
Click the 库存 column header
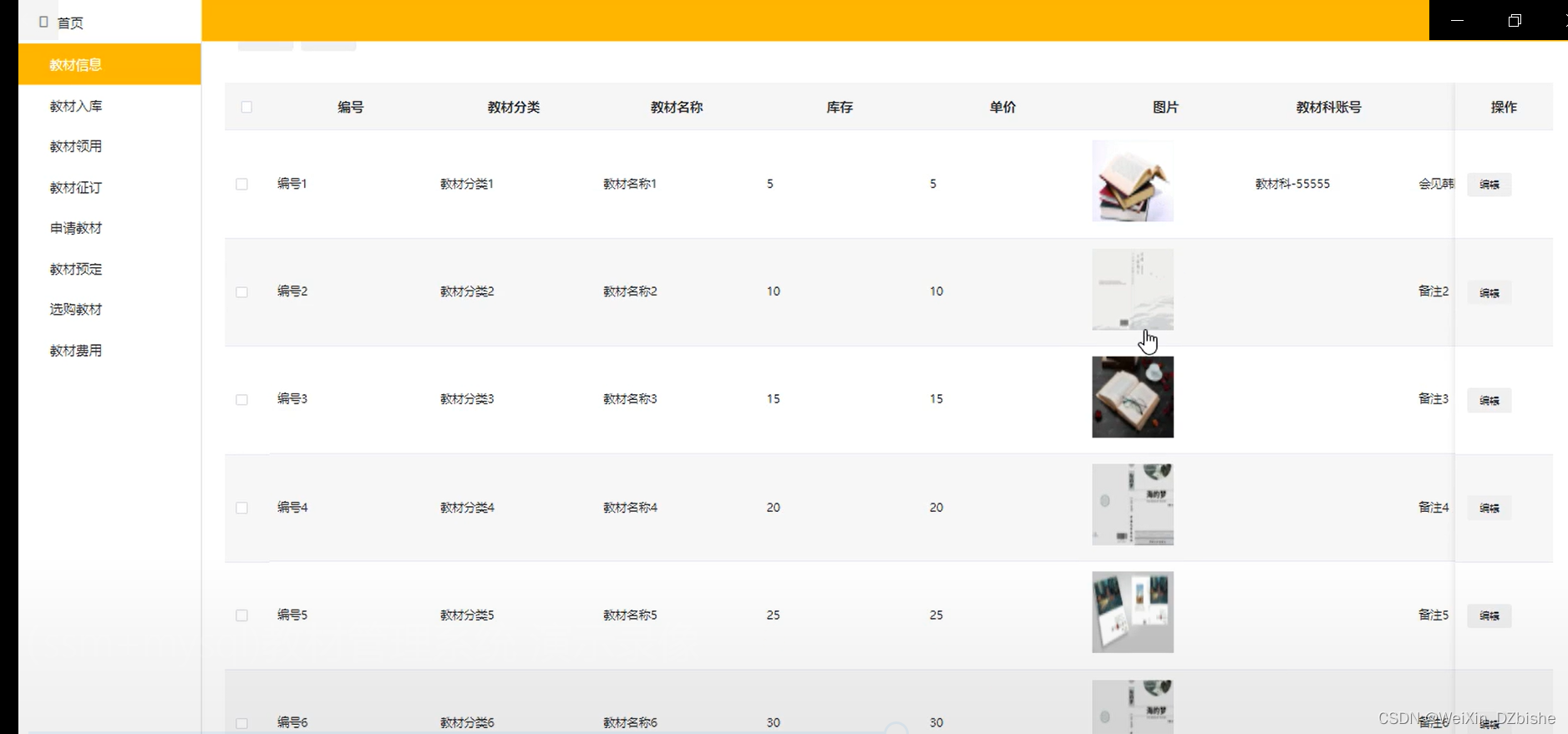click(840, 107)
